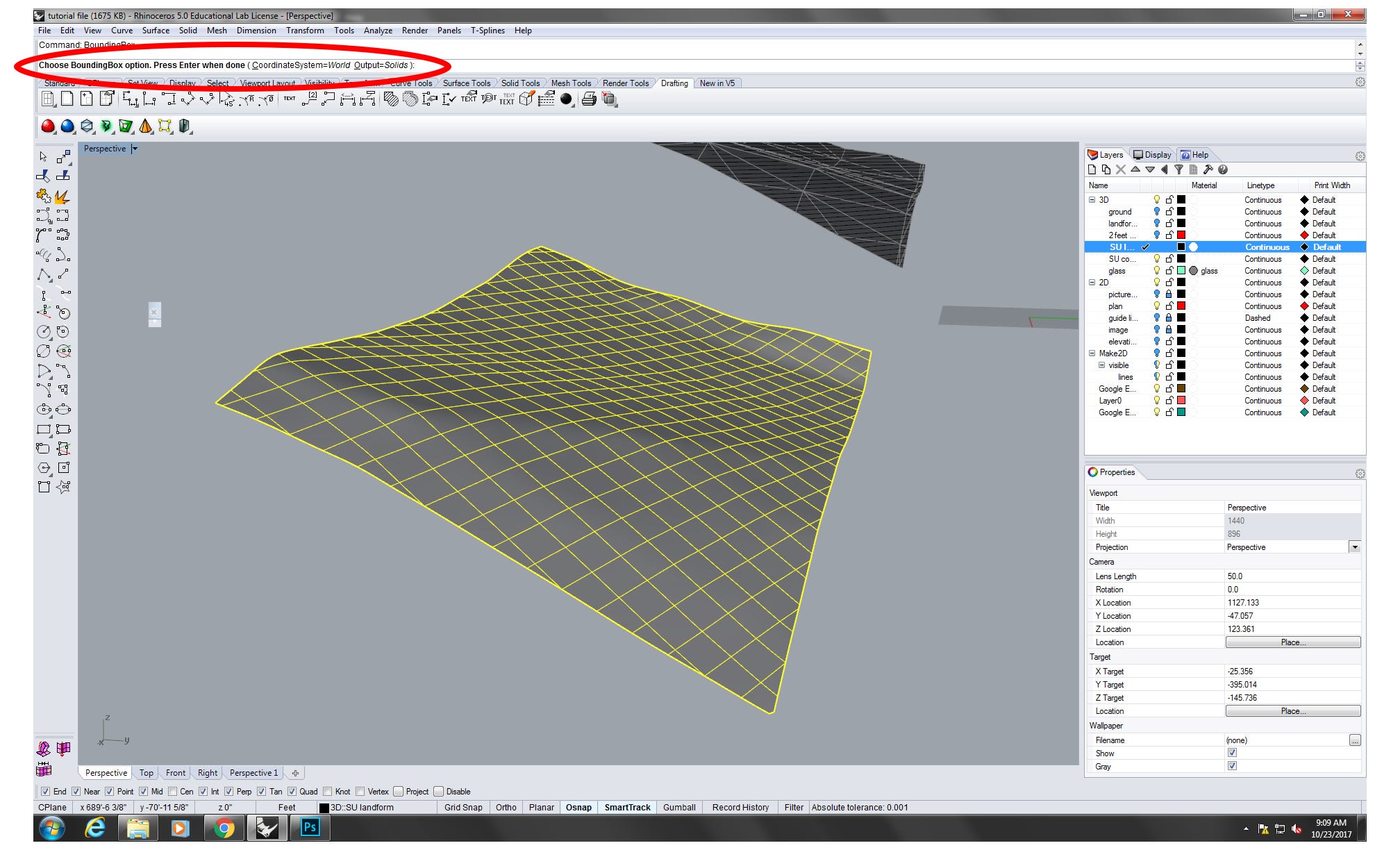Enable the Cen osnap checkbox

coord(172,791)
